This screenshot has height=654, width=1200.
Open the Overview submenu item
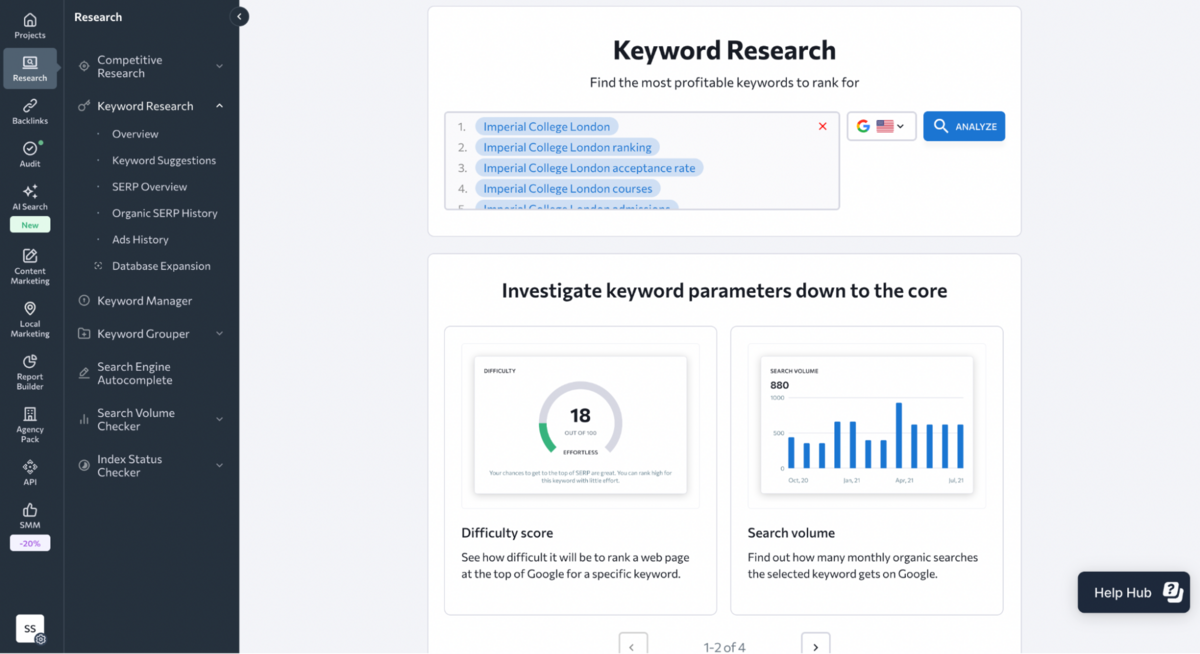[135, 134]
